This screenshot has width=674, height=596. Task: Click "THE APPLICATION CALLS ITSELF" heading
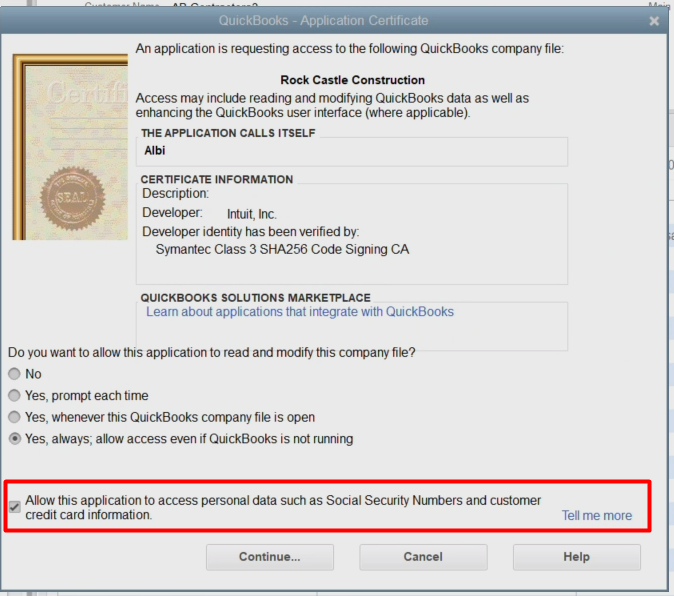(x=228, y=133)
